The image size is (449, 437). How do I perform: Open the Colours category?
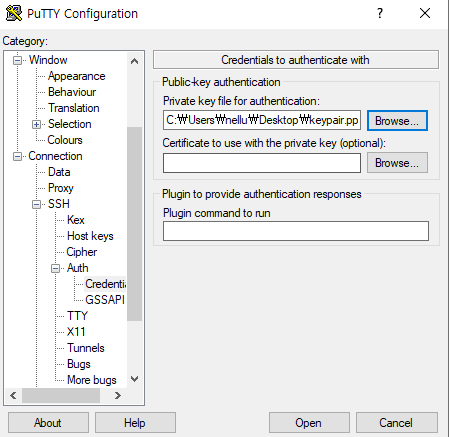tap(65, 140)
